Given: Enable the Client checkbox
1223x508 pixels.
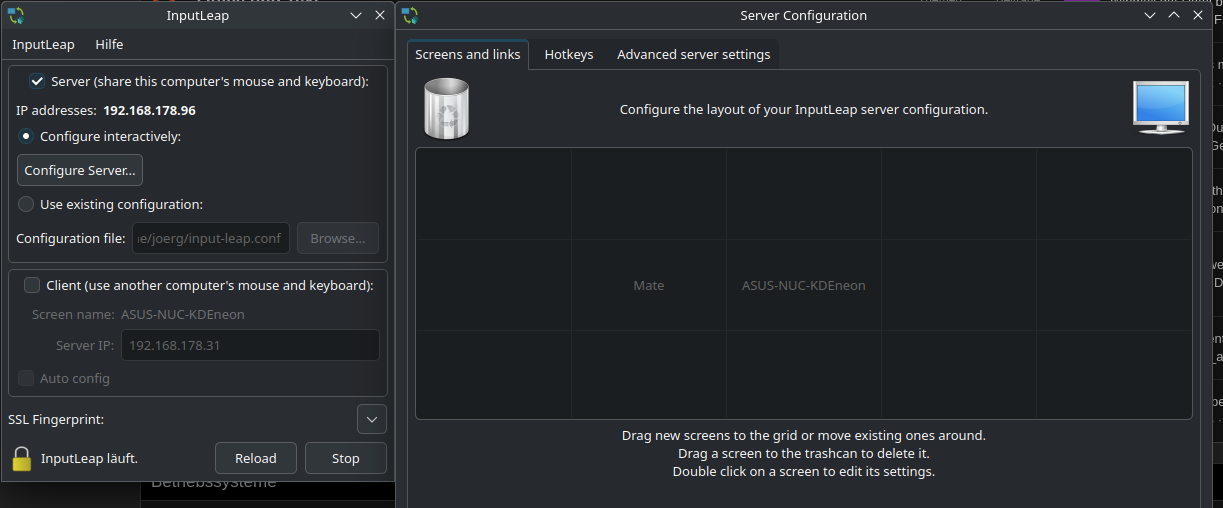Looking at the screenshot, I should pos(32,285).
